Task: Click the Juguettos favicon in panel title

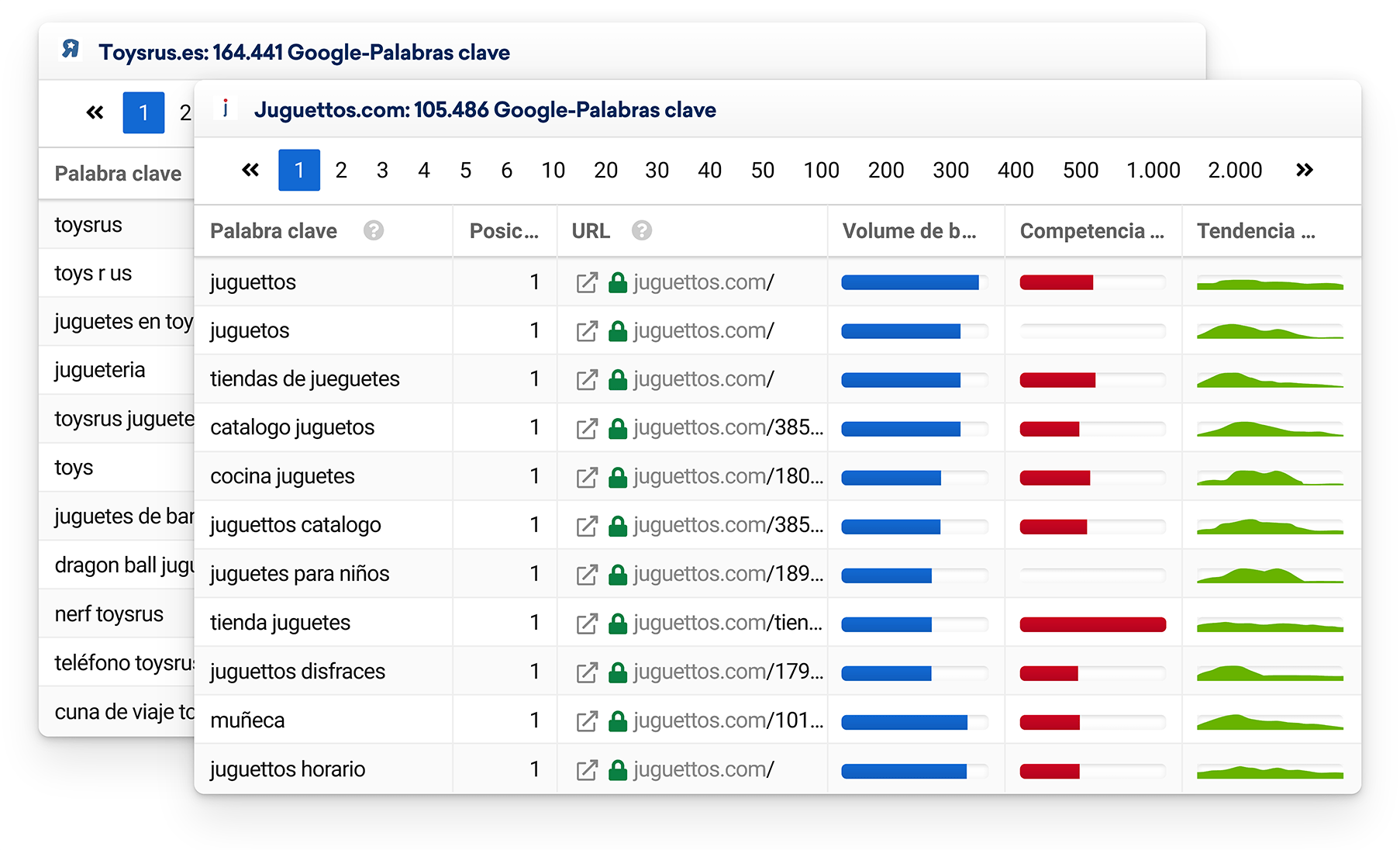Action: coord(226,109)
